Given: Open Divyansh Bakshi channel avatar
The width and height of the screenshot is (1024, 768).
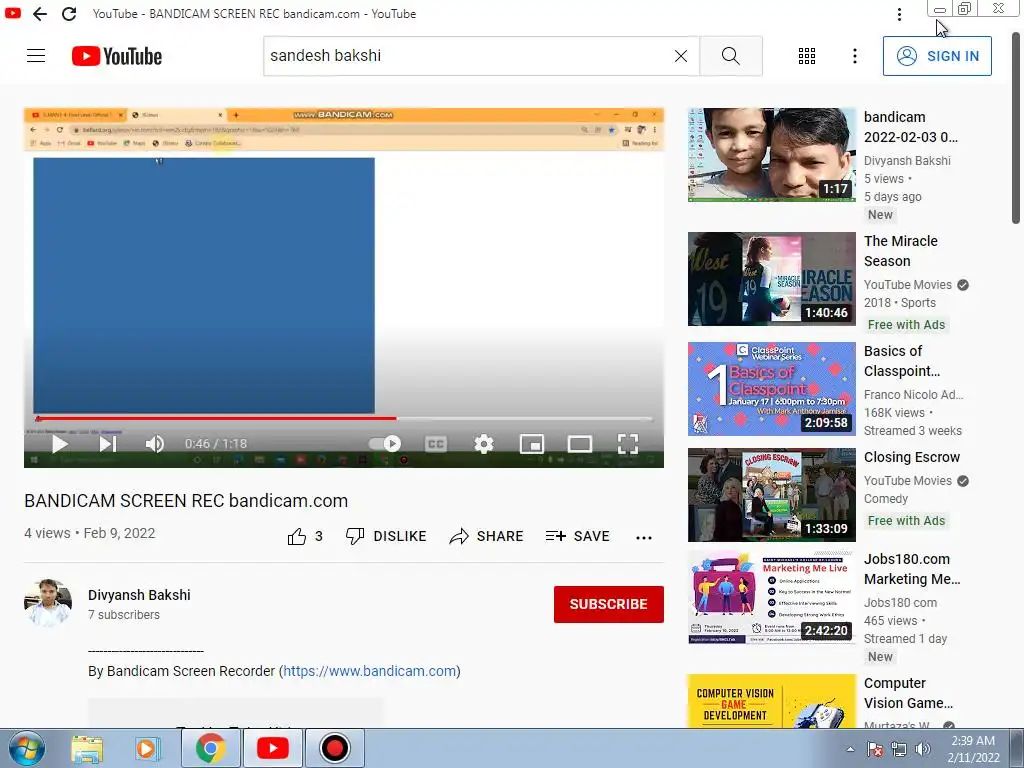Looking at the screenshot, I should [48, 603].
